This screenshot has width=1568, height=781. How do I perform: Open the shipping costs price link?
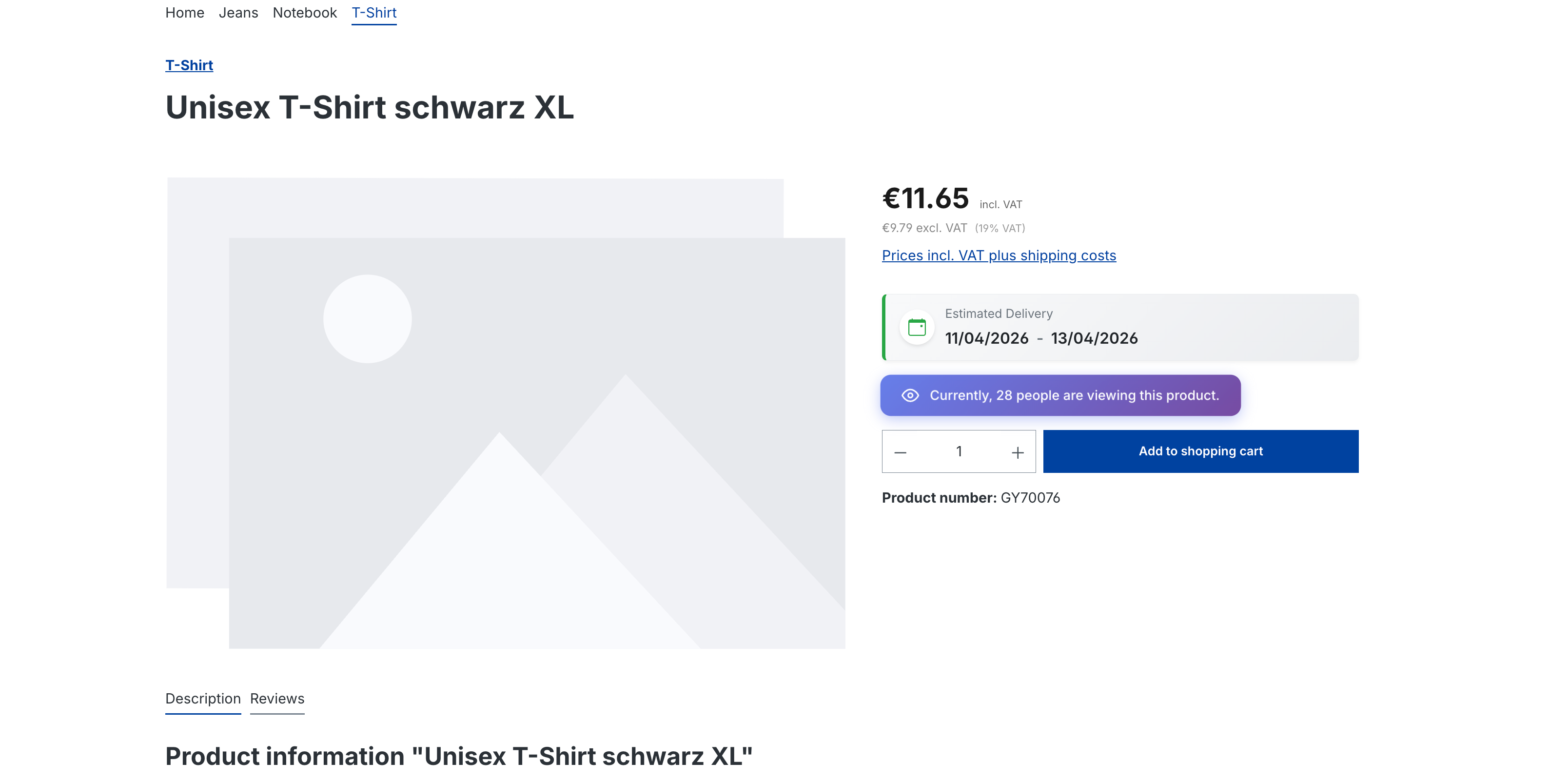pos(998,255)
